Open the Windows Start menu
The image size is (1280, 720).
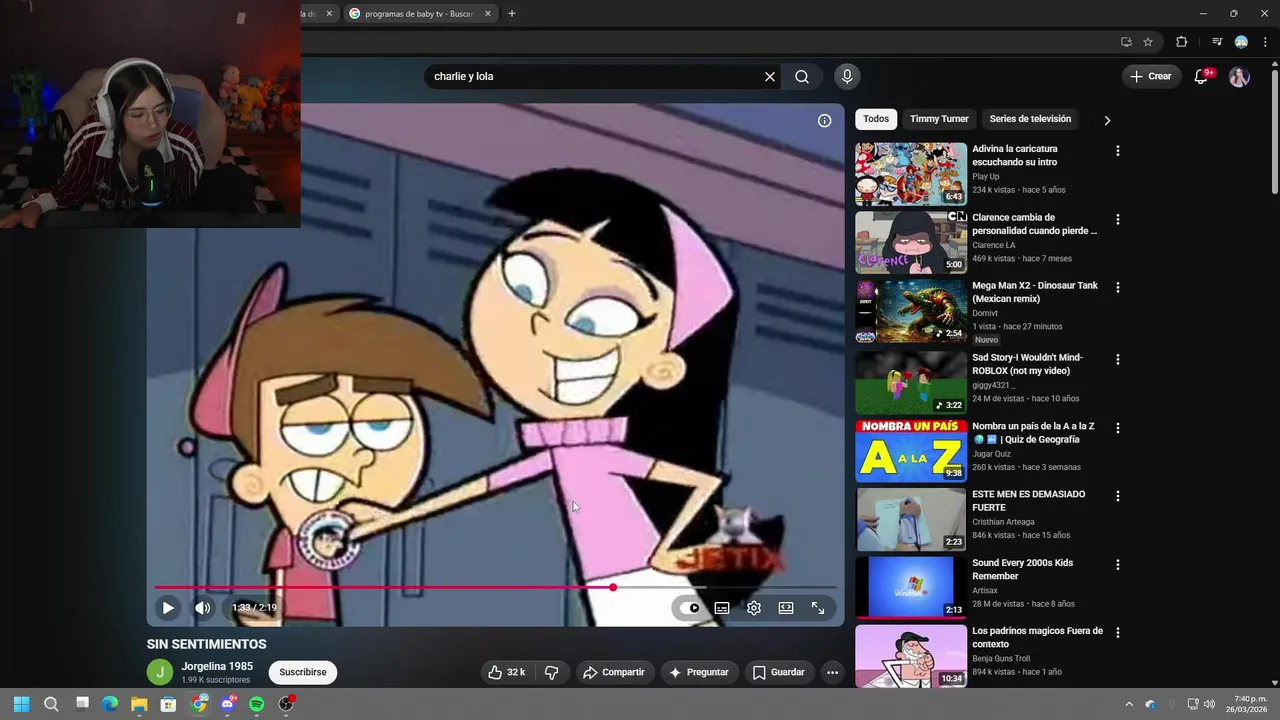[21, 704]
